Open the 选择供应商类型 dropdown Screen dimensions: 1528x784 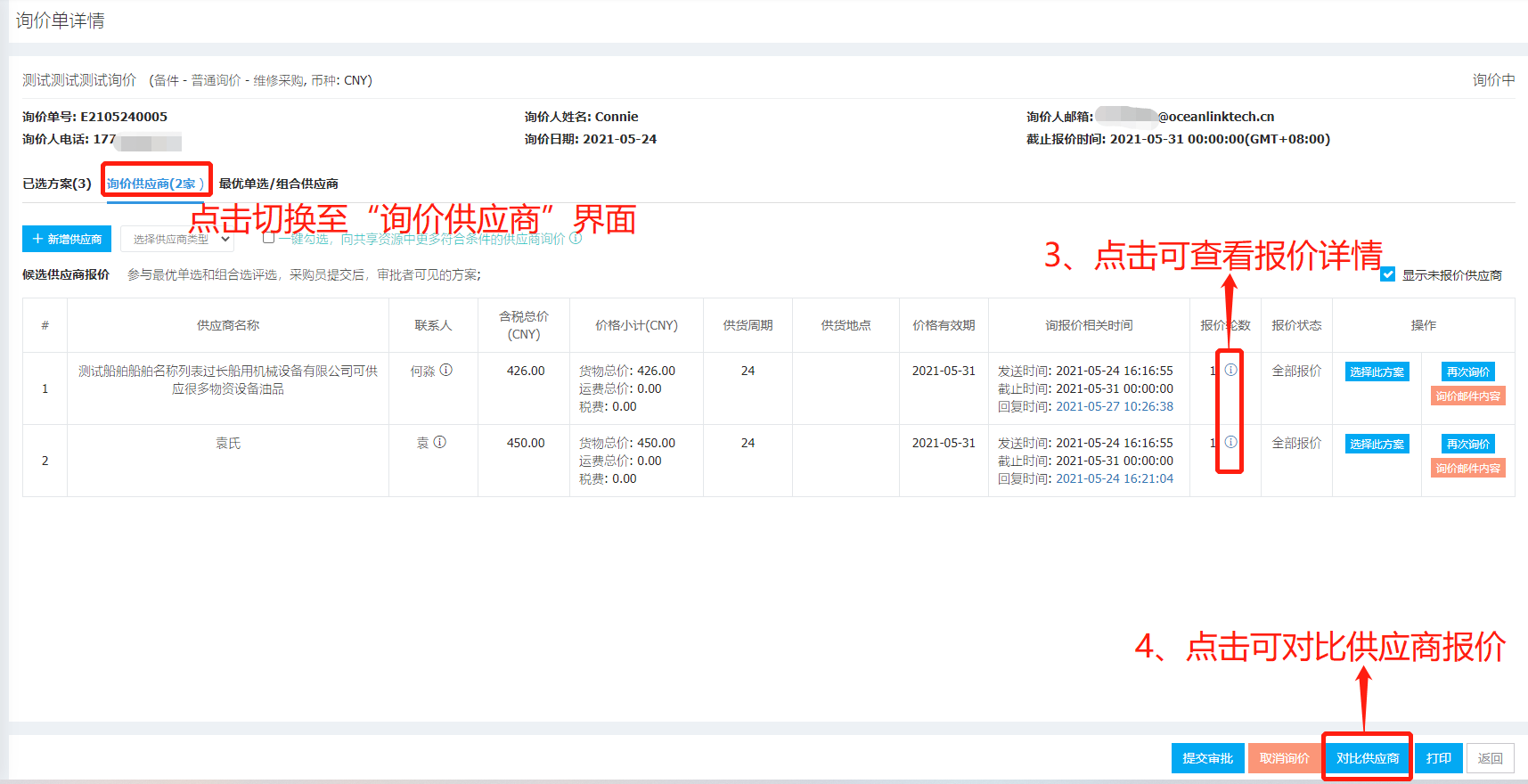(x=177, y=239)
